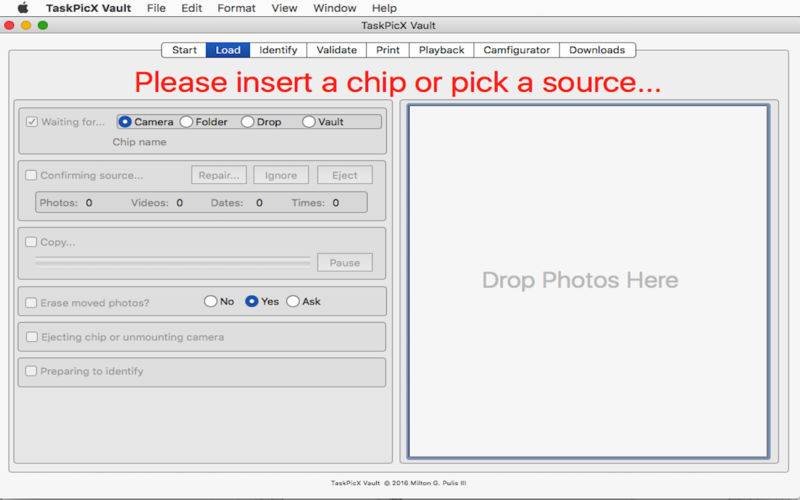Click the Drop Photos Here area

(588, 281)
